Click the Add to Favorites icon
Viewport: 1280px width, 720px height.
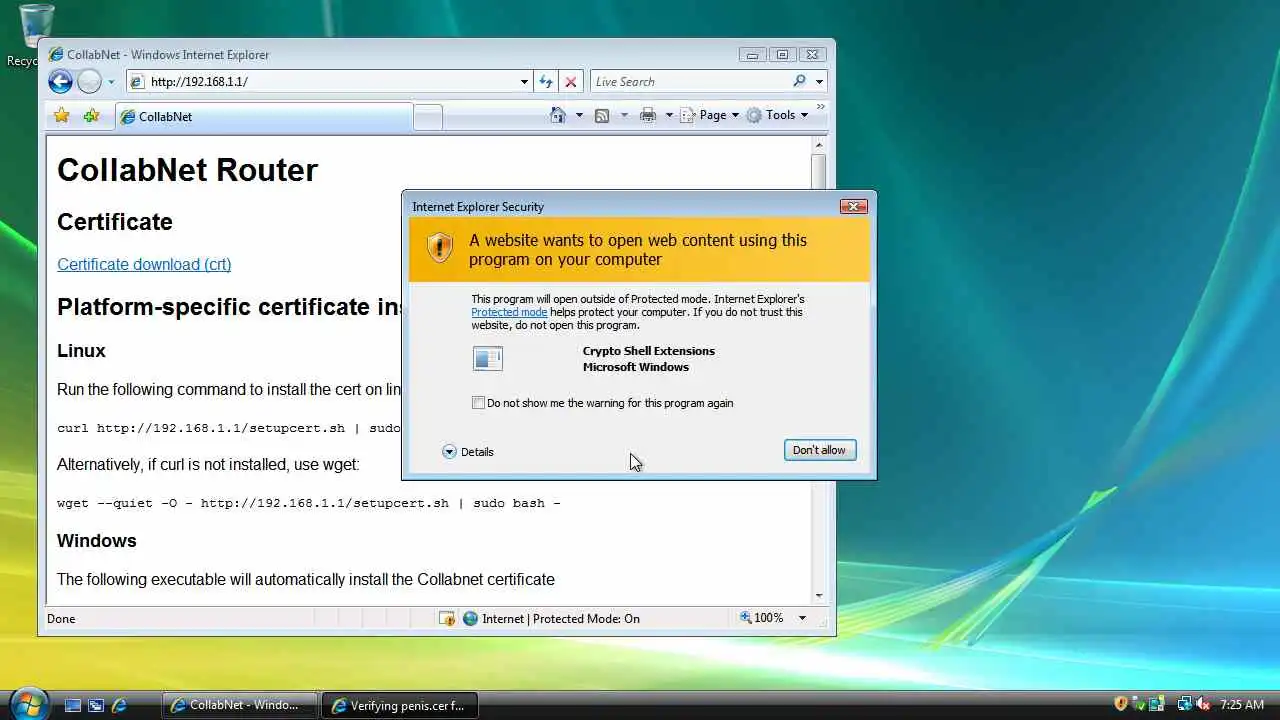[x=91, y=116]
